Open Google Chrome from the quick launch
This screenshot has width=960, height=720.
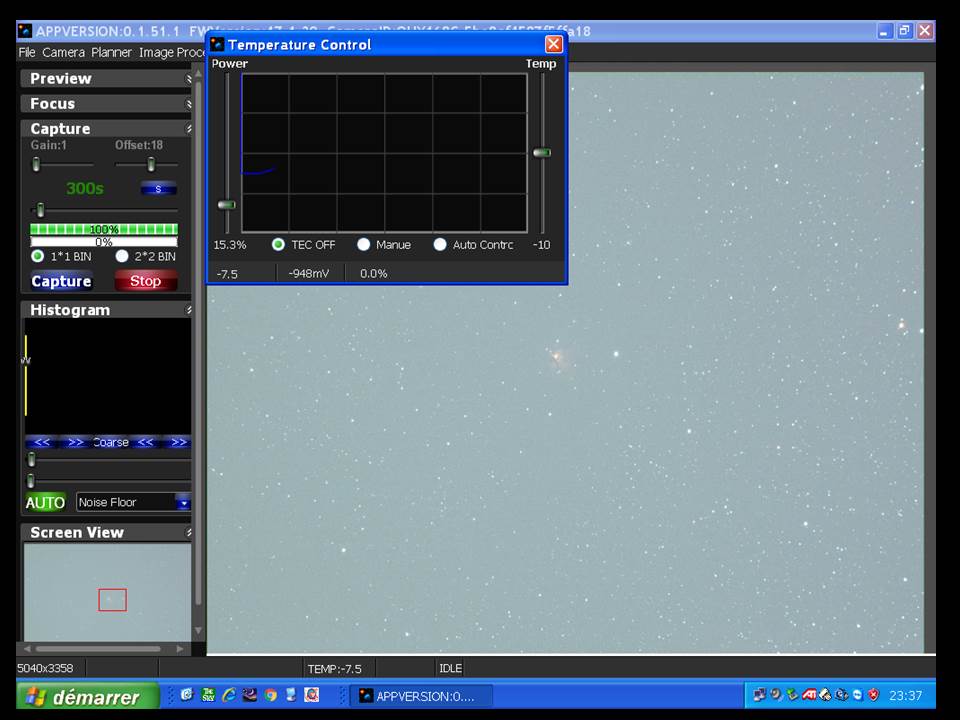coord(270,695)
